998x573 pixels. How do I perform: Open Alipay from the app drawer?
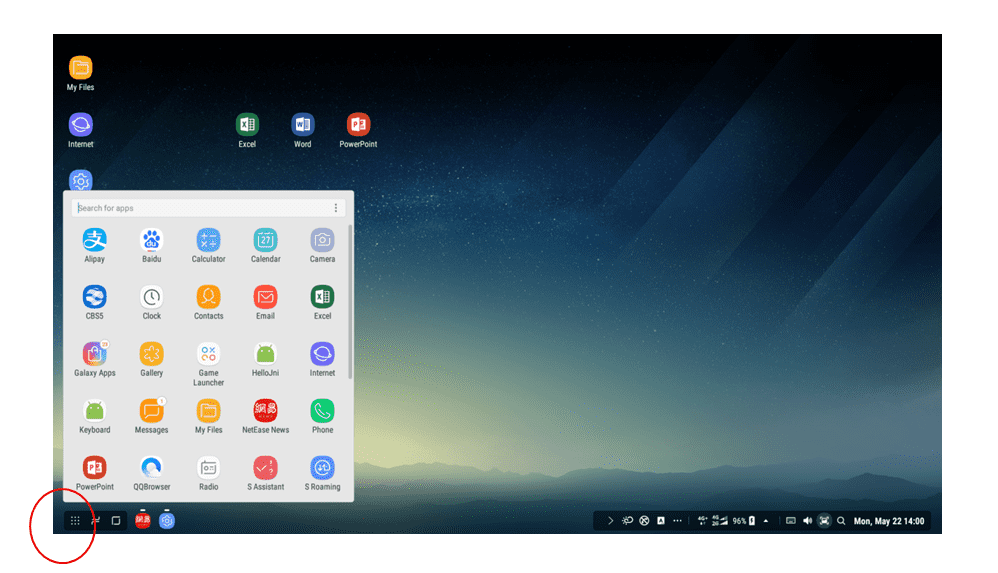[94, 241]
